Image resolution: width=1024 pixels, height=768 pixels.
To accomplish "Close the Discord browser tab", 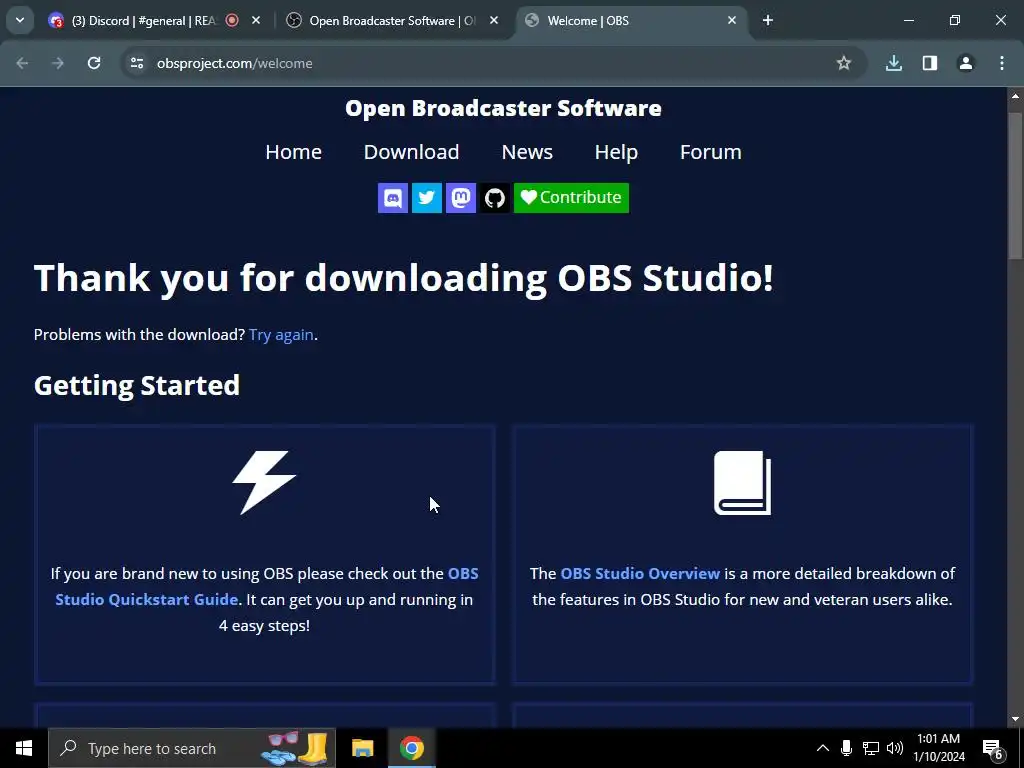I will click(x=256, y=21).
